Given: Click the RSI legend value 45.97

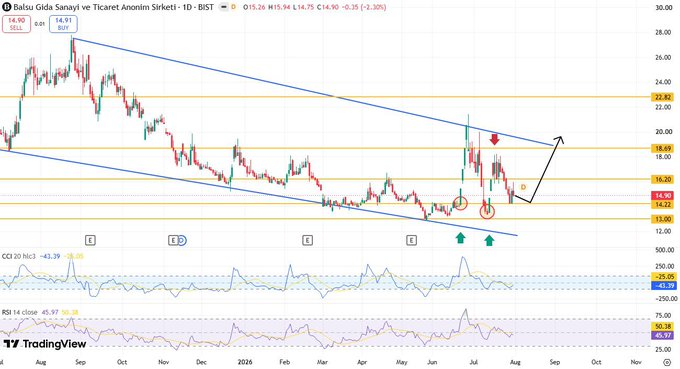Looking at the screenshot, I should (49, 312).
